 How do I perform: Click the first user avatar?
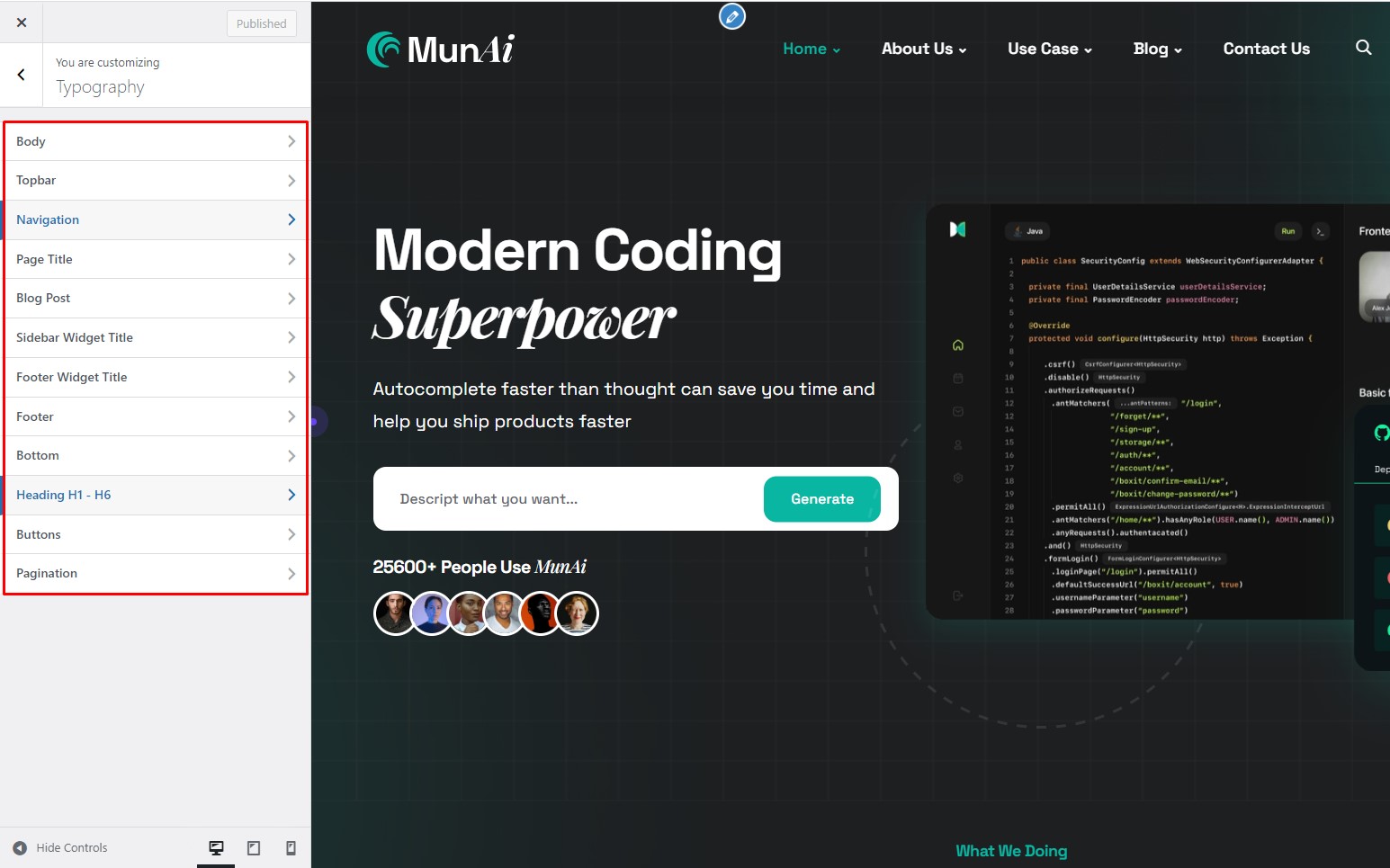click(x=394, y=613)
